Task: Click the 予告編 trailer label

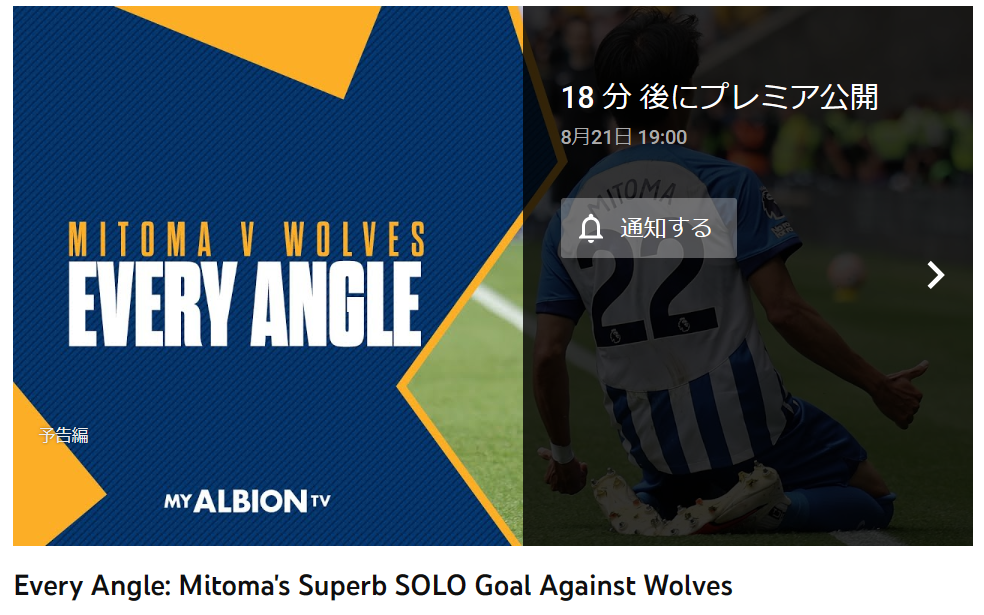Action: (x=63, y=435)
